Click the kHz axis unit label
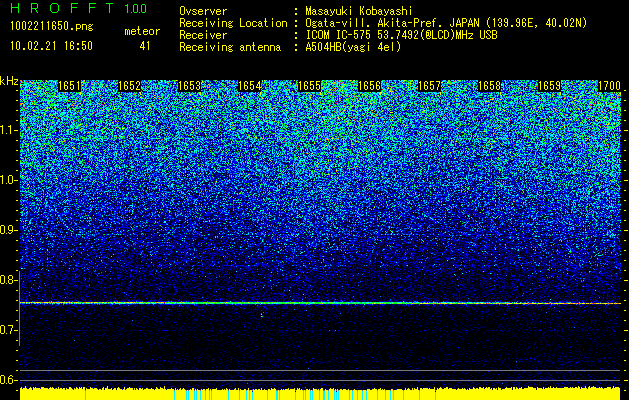This screenshot has height=400, width=629. 9,81
